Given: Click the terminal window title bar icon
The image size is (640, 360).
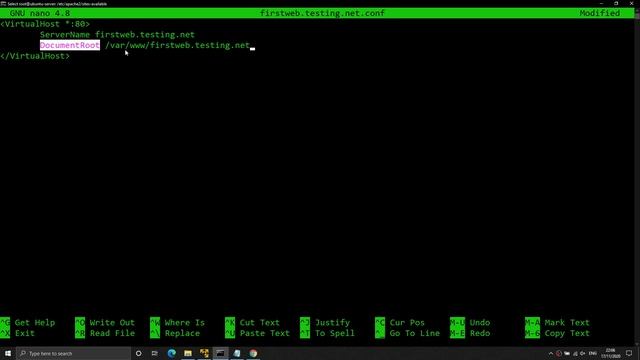Looking at the screenshot, I should (3, 4).
